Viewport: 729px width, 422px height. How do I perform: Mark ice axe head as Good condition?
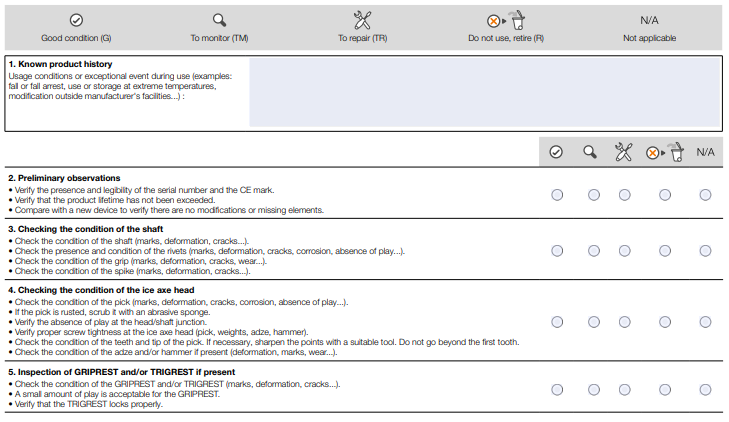557,322
